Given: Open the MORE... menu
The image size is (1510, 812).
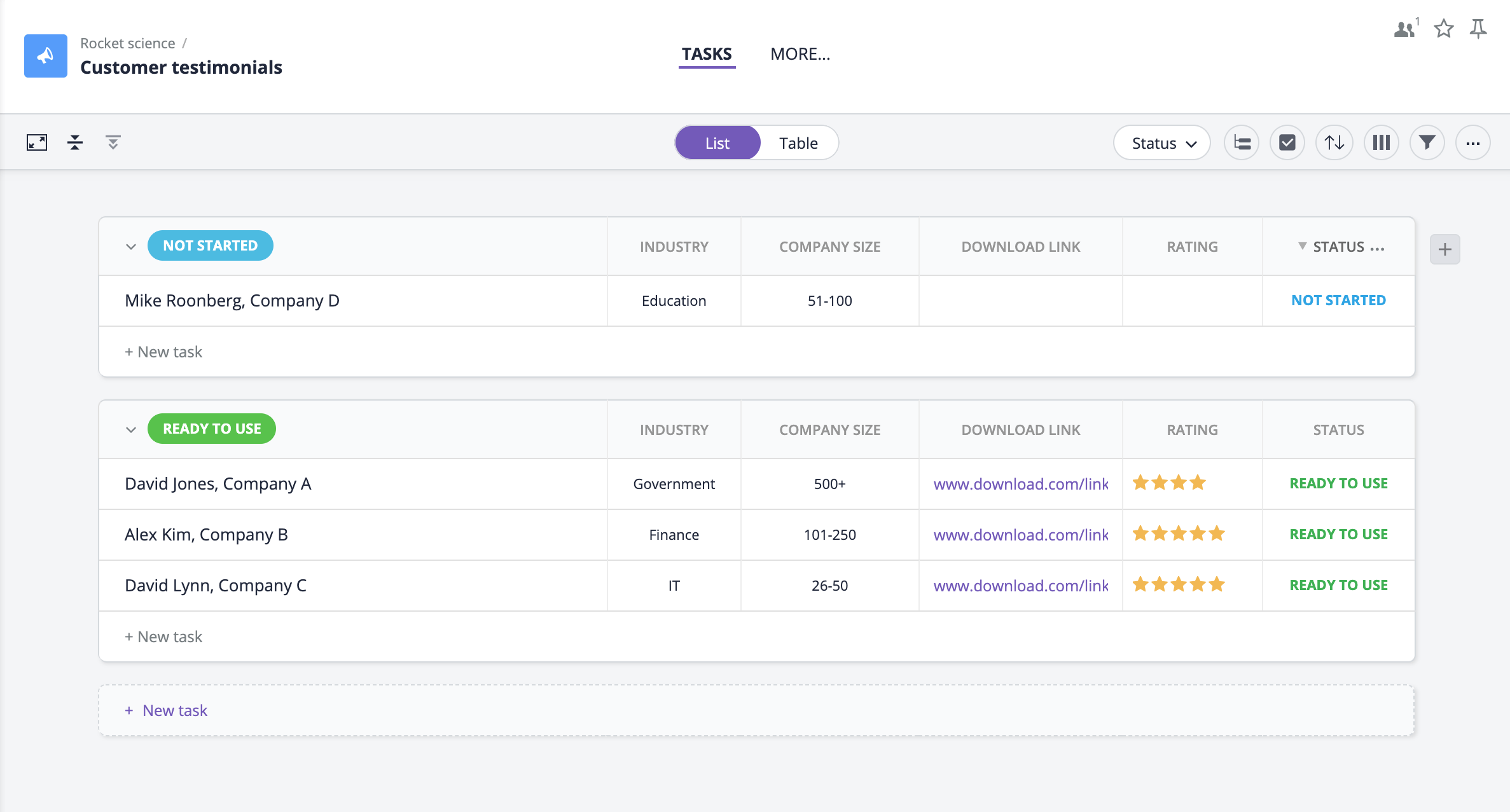Looking at the screenshot, I should pos(800,54).
